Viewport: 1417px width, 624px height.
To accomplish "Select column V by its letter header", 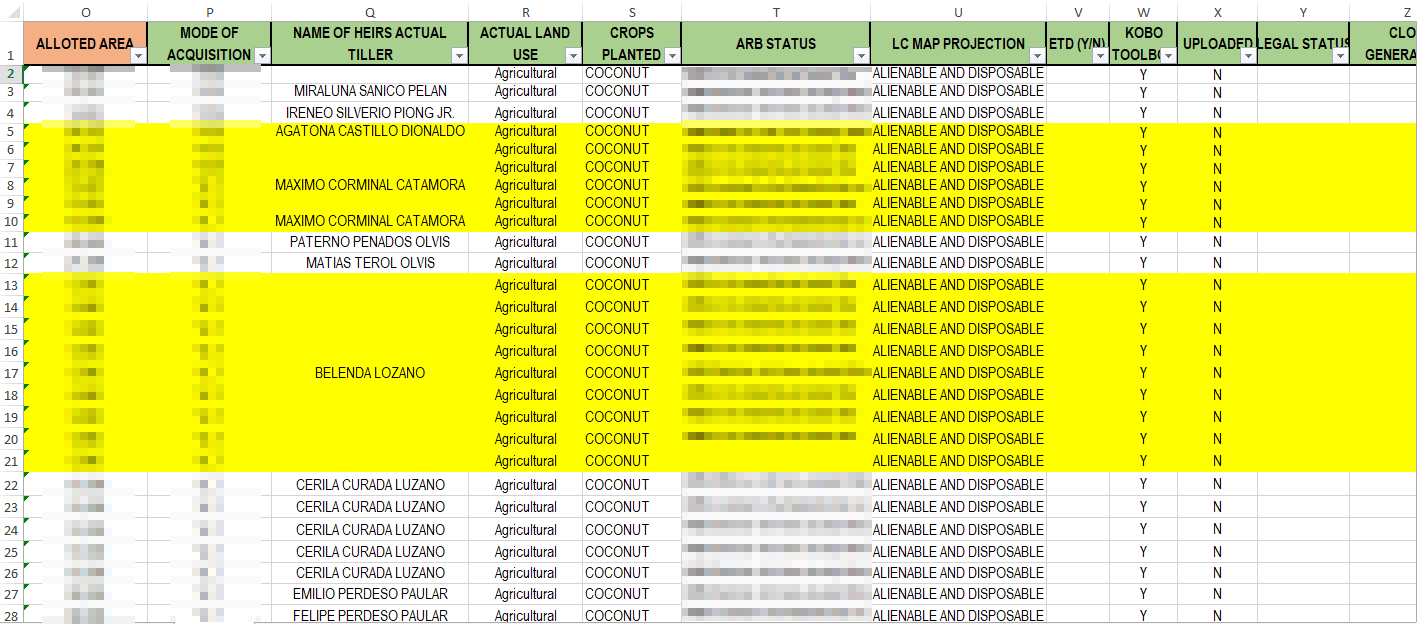I will (1078, 11).
